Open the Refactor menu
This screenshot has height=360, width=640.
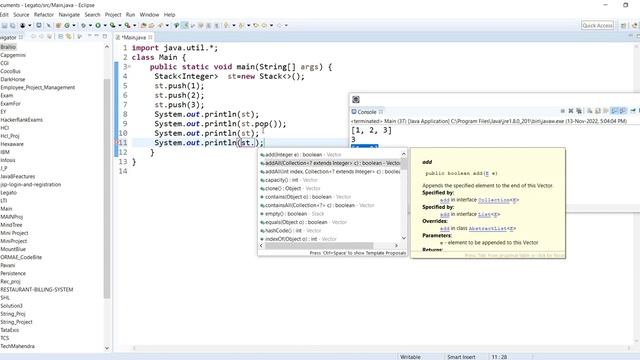tap(44, 15)
